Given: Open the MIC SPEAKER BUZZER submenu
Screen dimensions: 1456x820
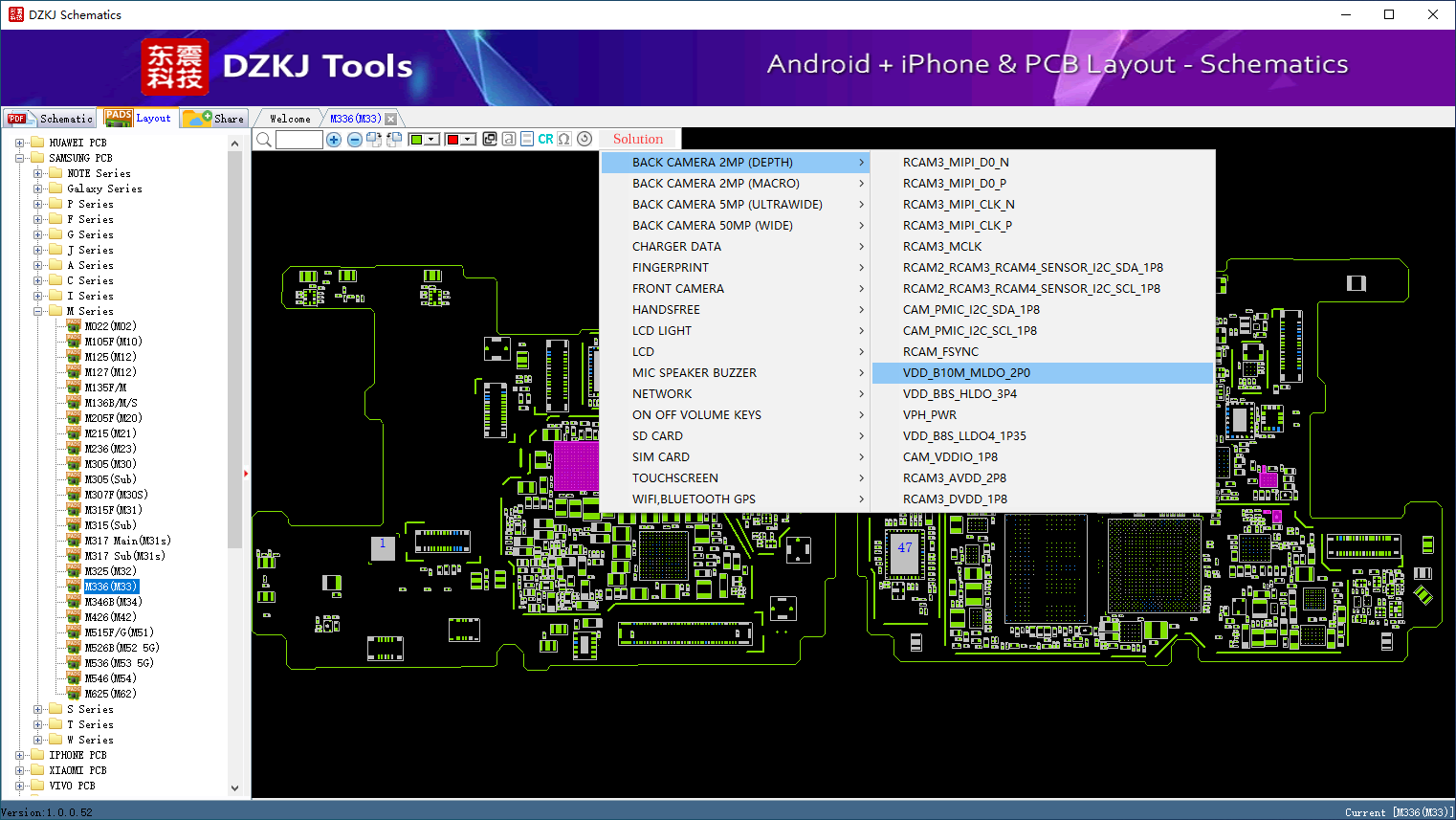Looking at the screenshot, I should coord(735,373).
